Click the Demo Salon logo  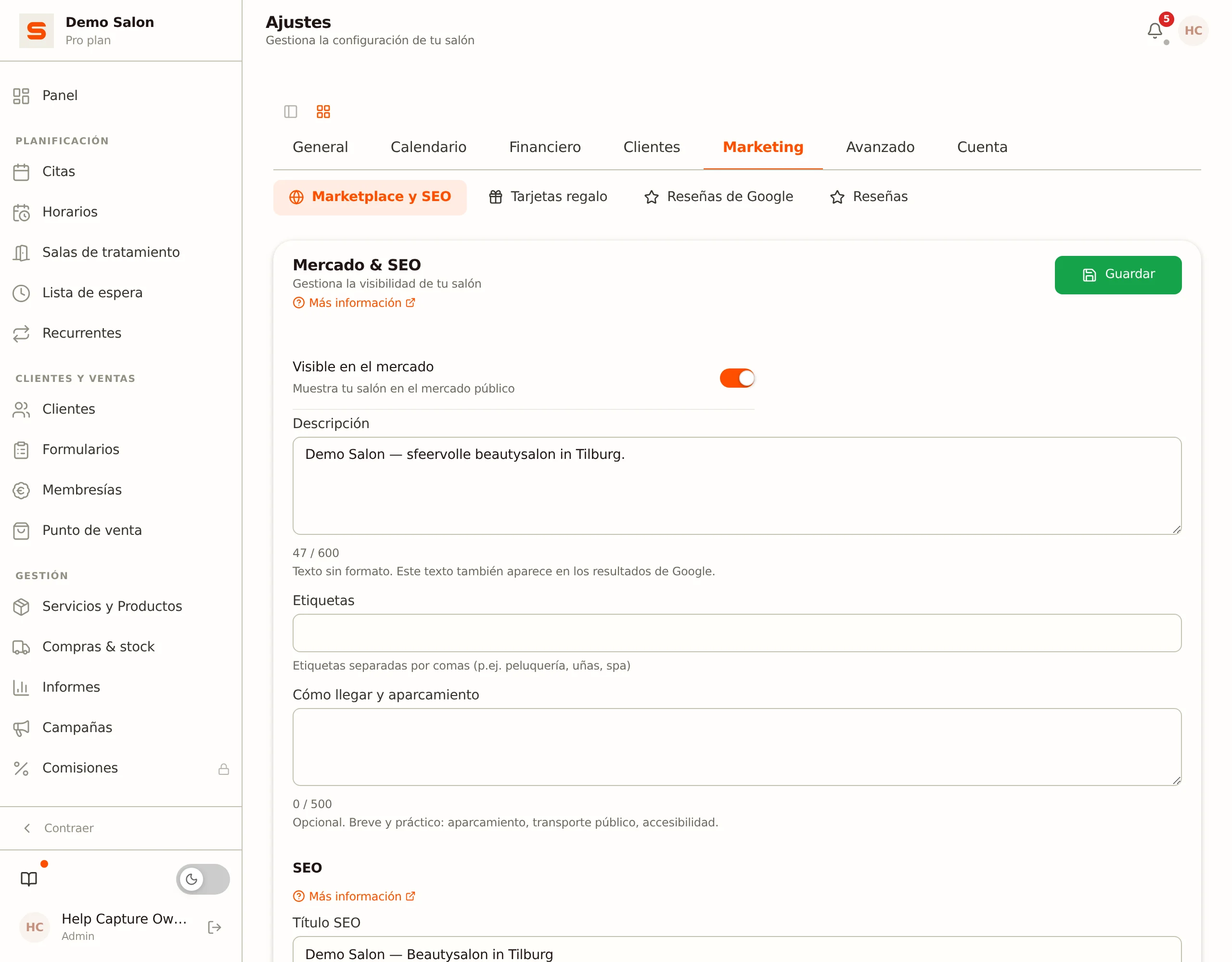pos(37,30)
